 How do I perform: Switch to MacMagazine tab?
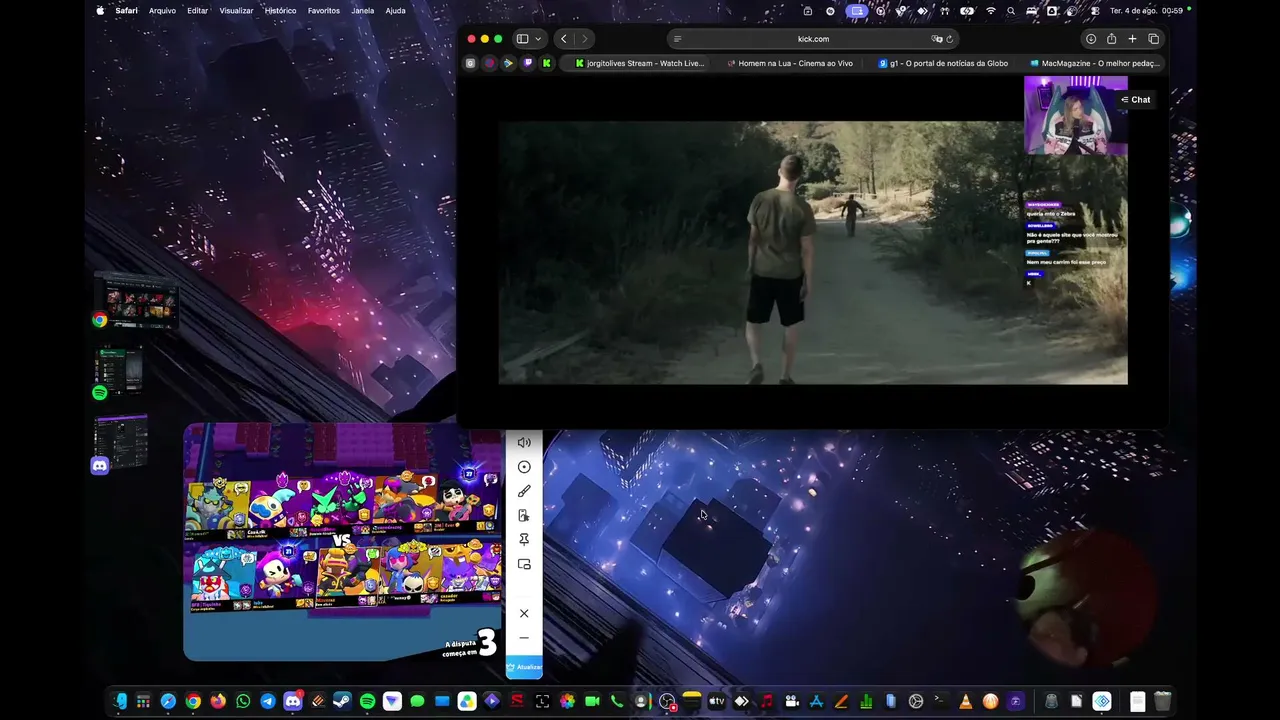1095,63
